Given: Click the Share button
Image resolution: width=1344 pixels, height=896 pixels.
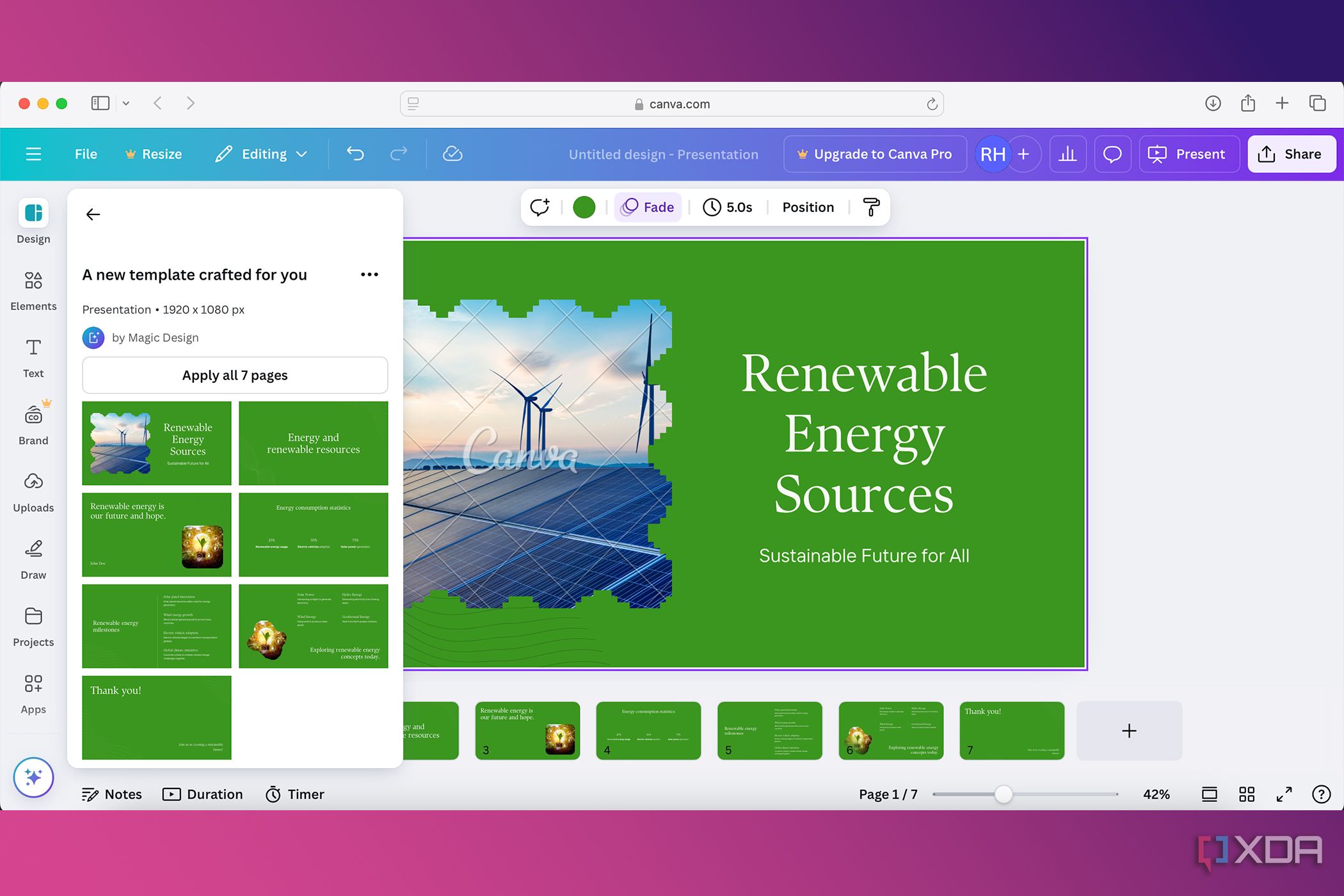Looking at the screenshot, I should 1291,154.
